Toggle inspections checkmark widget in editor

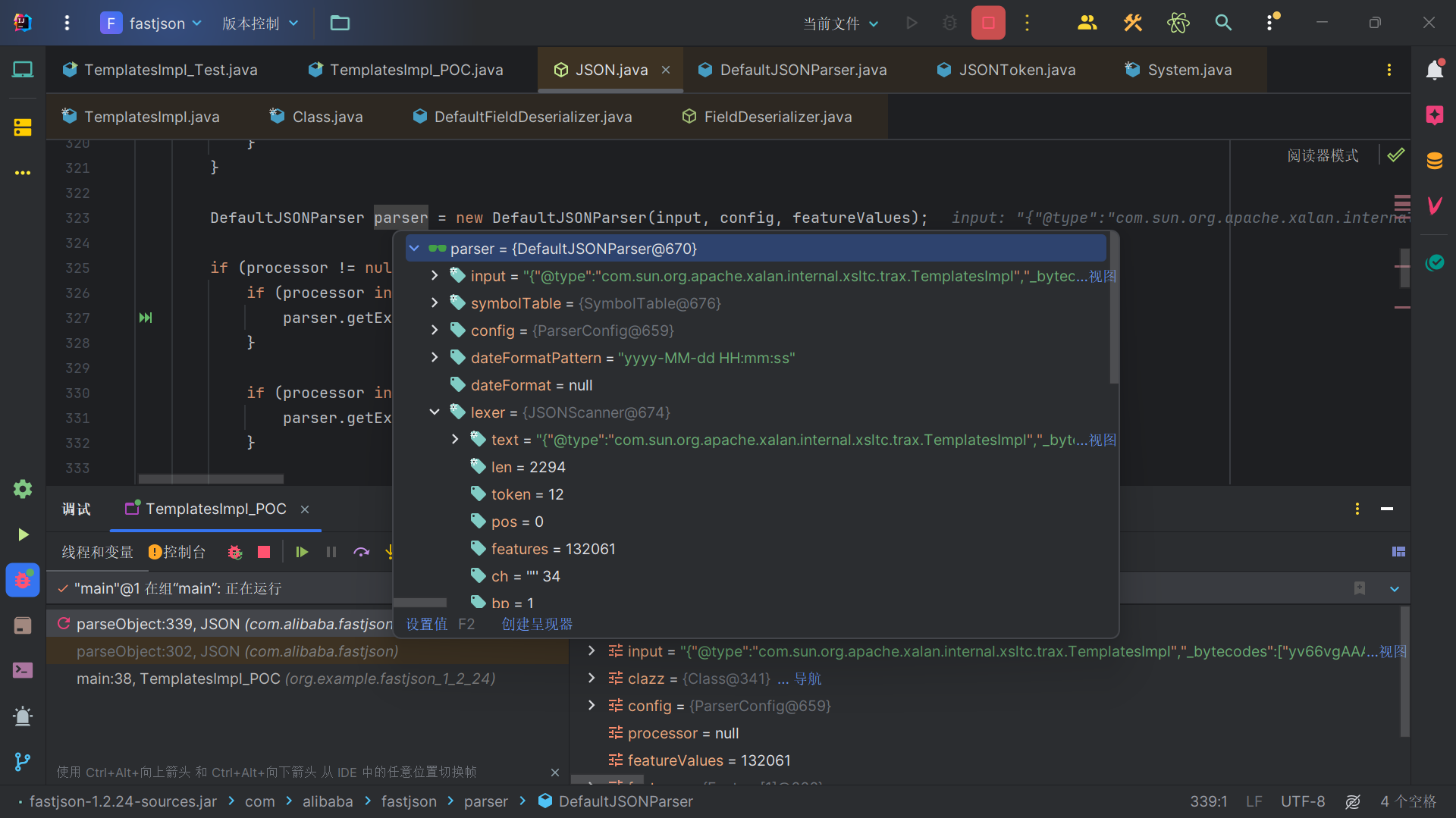[x=1396, y=155]
